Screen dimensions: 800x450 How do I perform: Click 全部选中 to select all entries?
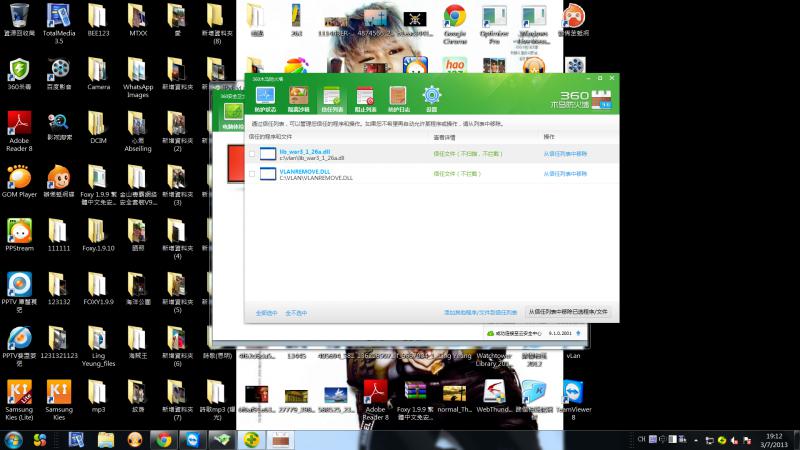click(x=265, y=313)
